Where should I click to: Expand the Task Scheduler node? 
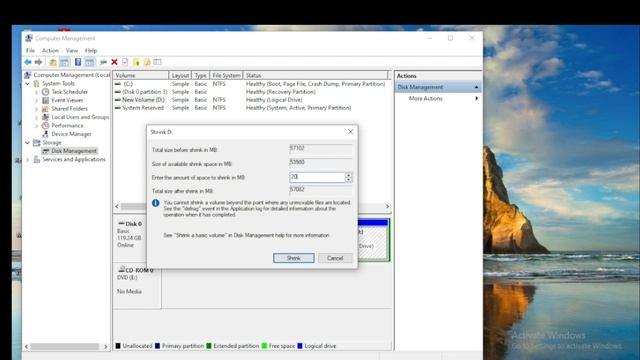(x=37, y=92)
